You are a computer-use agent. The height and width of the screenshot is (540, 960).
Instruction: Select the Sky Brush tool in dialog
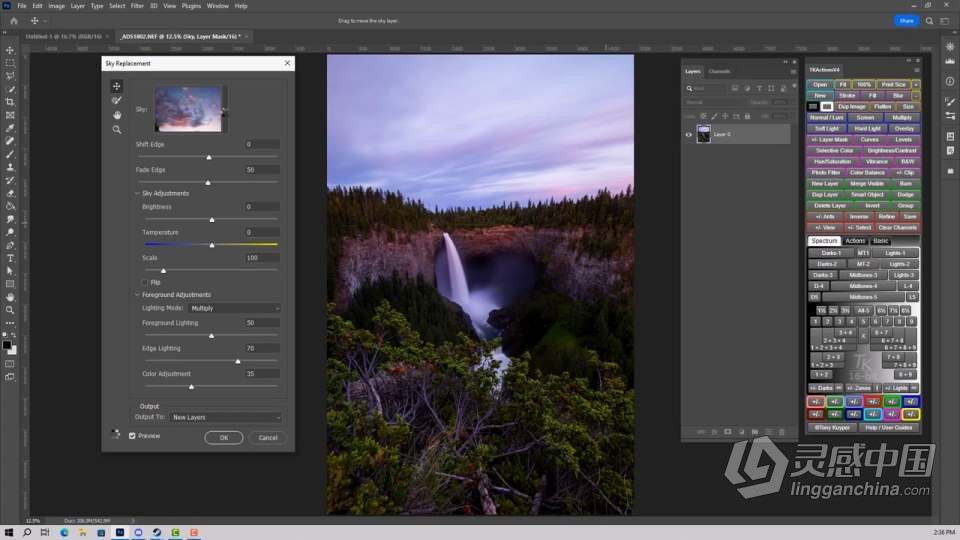117,100
